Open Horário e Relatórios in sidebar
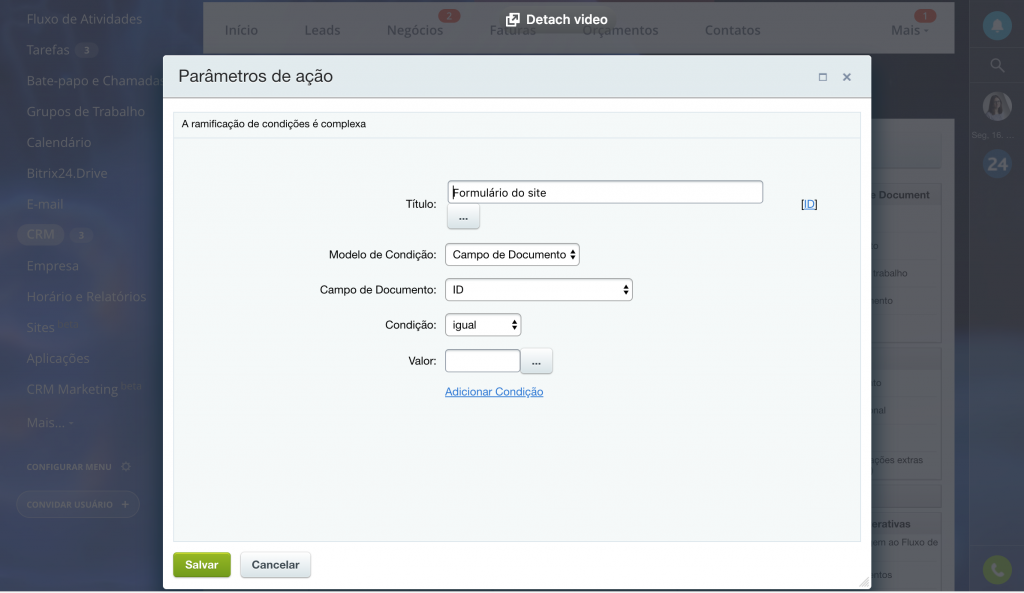Viewport: 1024px width, 593px height. click(86, 296)
